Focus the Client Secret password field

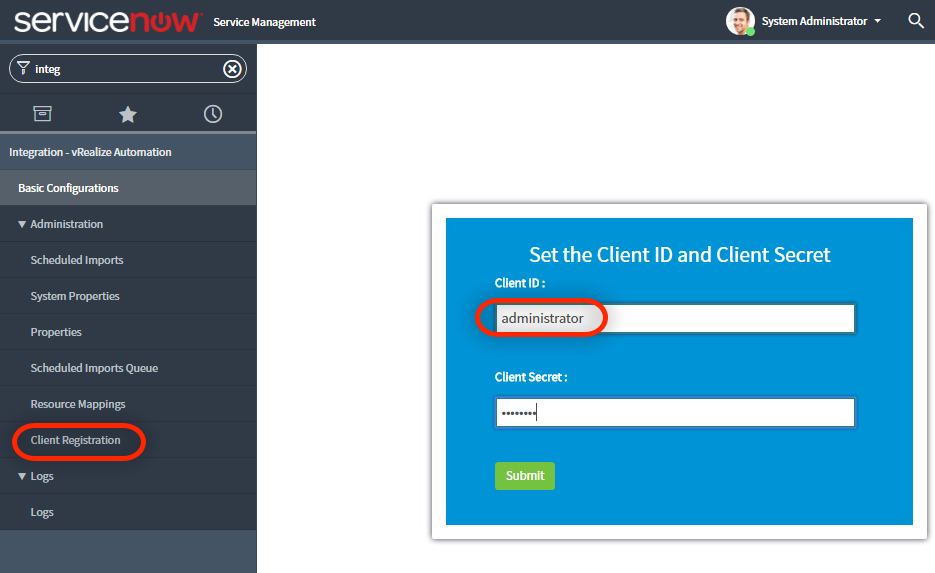click(675, 413)
